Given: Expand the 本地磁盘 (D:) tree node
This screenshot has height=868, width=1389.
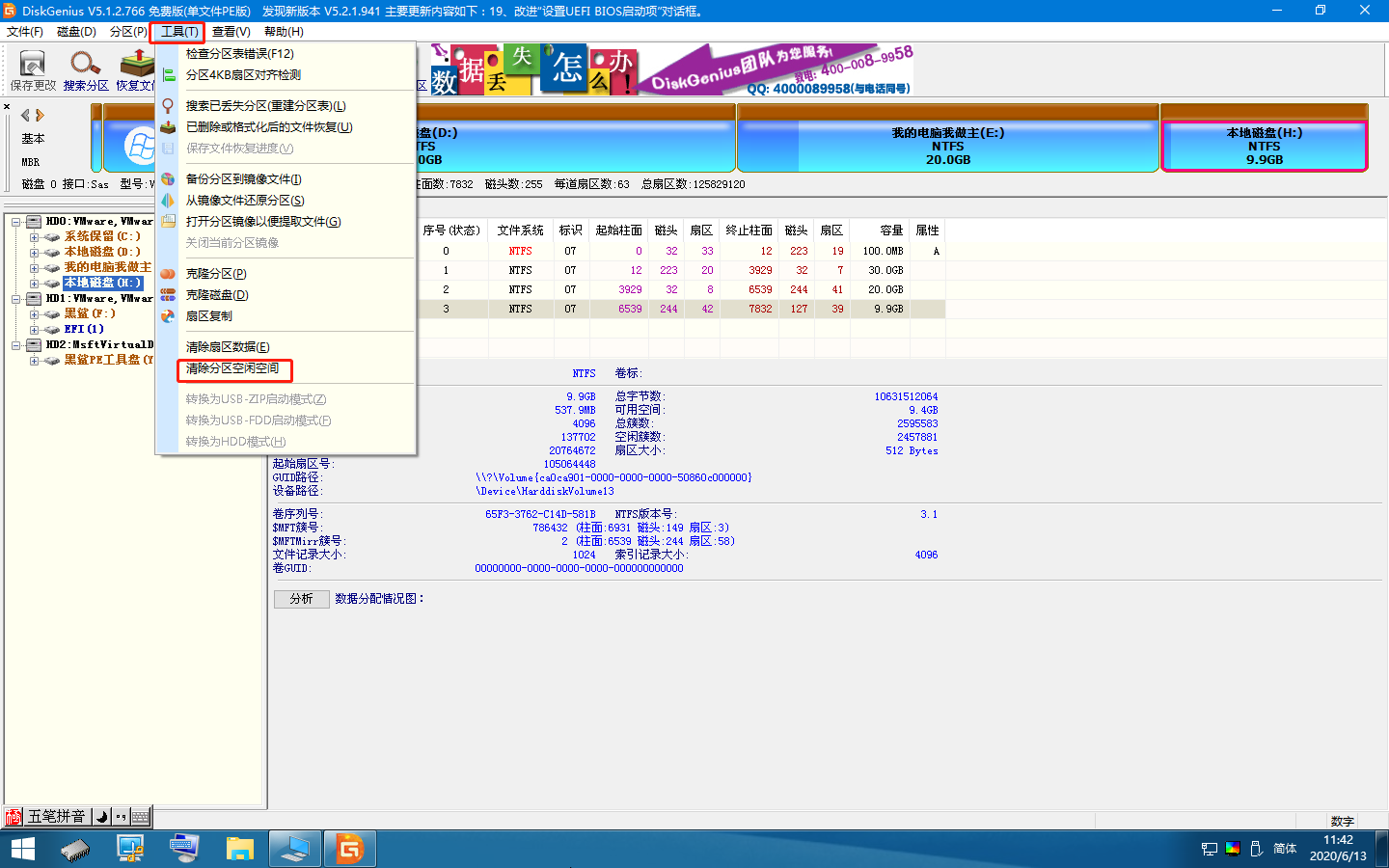Looking at the screenshot, I should (x=35, y=253).
